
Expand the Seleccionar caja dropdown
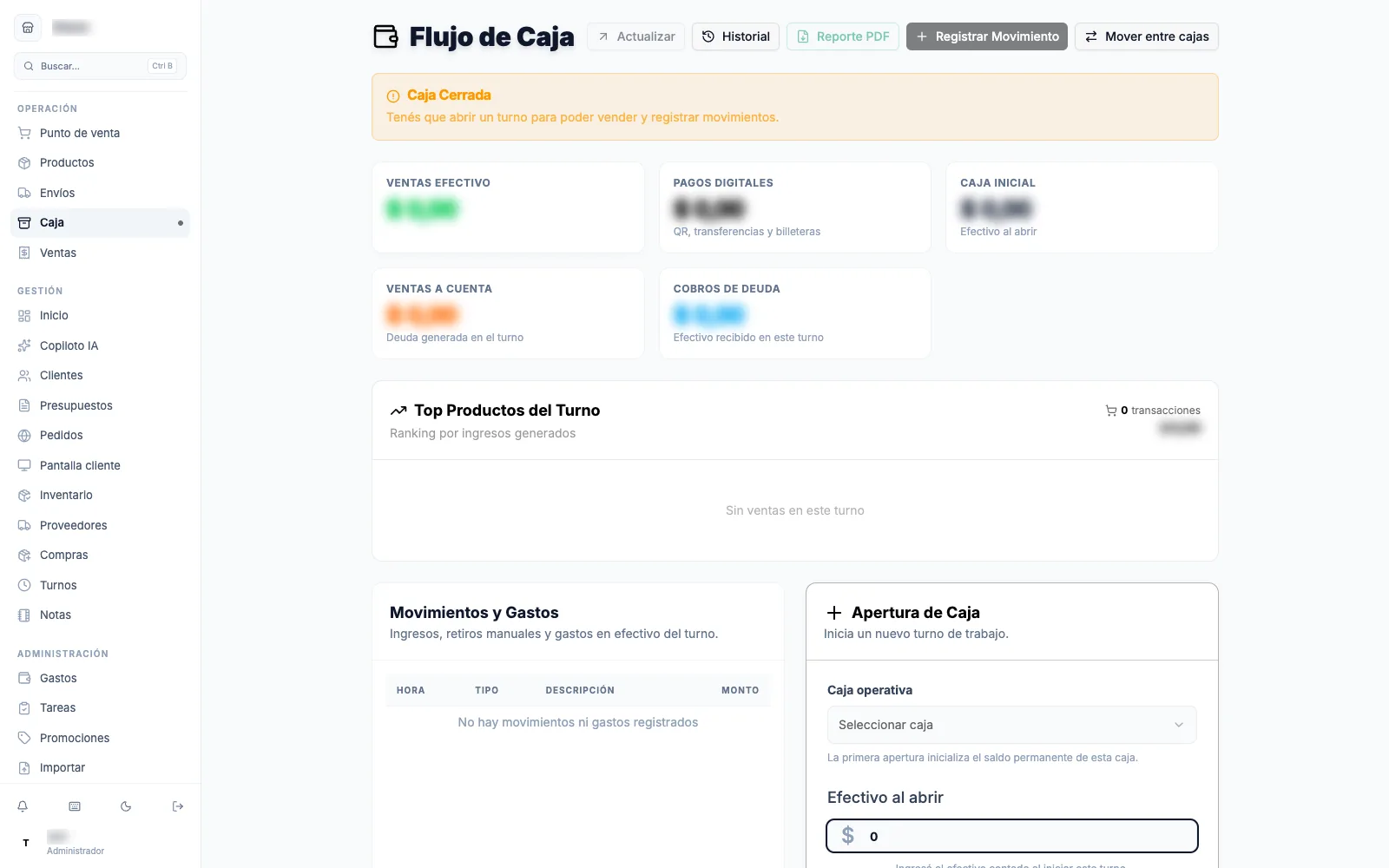click(x=1012, y=725)
